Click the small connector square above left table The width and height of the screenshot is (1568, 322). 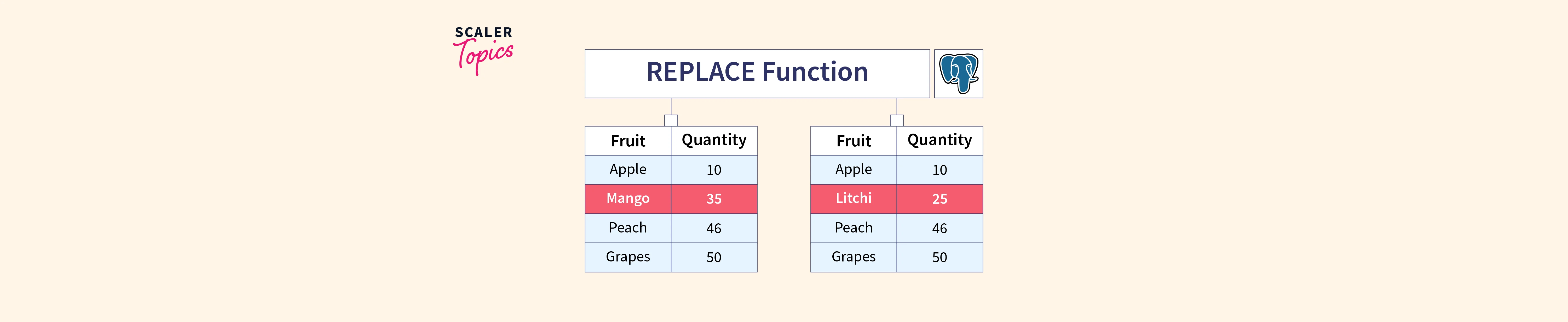tap(671, 120)
